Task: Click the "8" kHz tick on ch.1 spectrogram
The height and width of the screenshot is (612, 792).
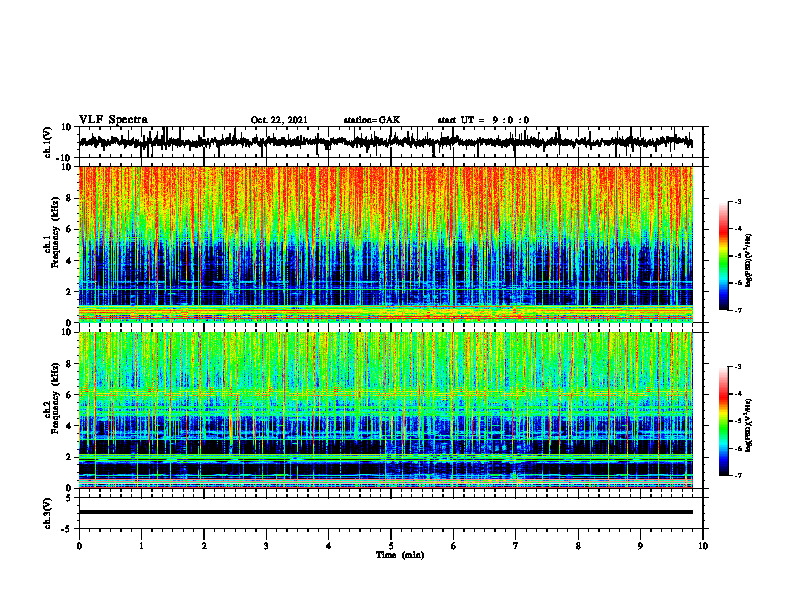Action: tap(69, 198)
